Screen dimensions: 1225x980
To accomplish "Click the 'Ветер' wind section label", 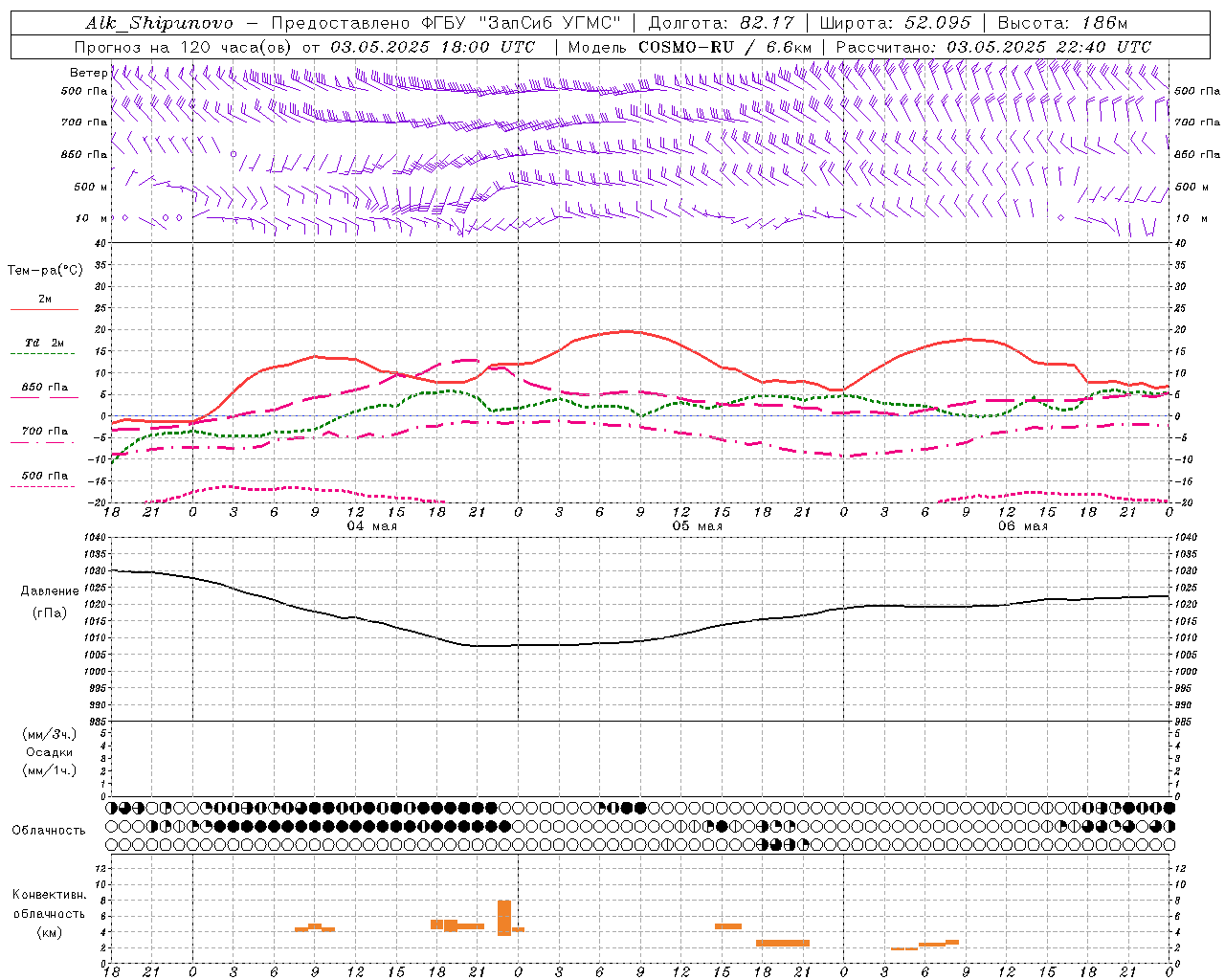I will tap(88, 73).
